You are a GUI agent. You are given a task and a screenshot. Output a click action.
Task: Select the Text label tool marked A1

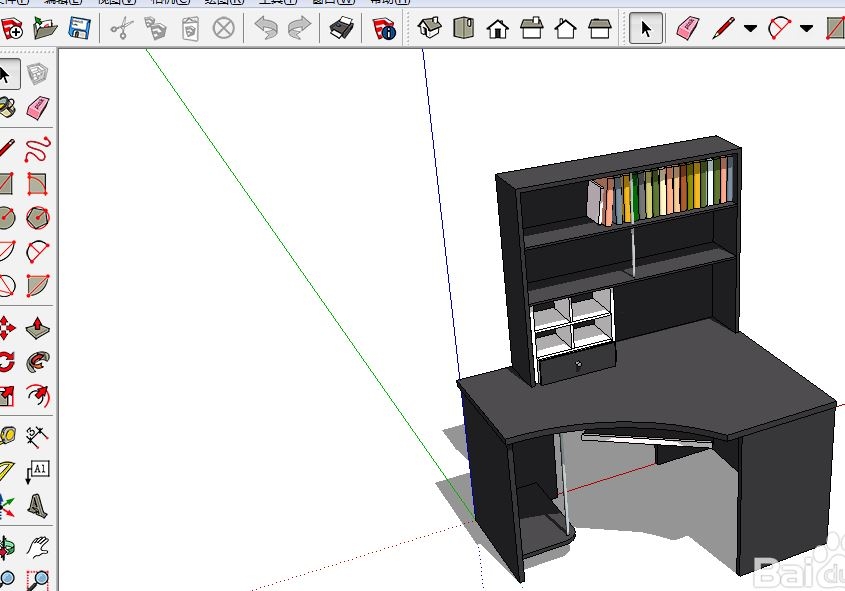coord(38,471)
